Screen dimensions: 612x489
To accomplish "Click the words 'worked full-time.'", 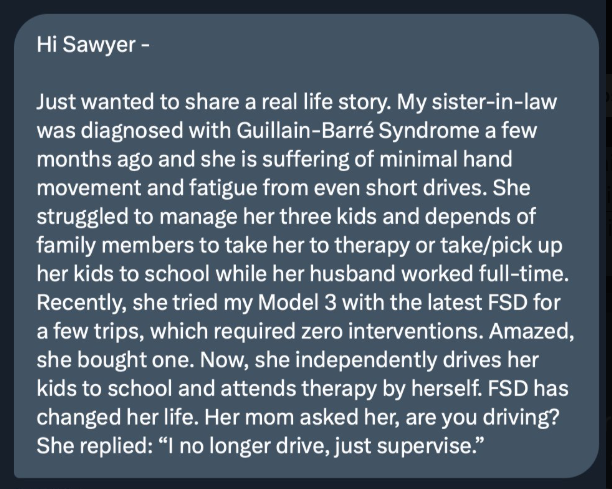I will (x=485, y=274).
